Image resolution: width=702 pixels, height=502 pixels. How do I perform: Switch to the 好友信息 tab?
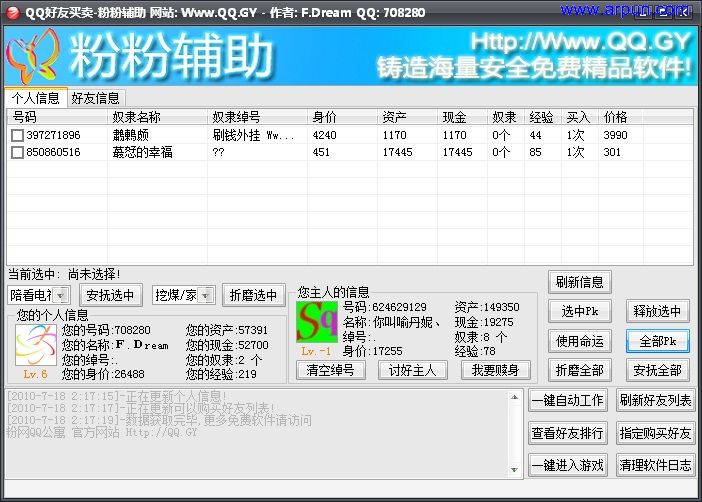coord(95,99)
